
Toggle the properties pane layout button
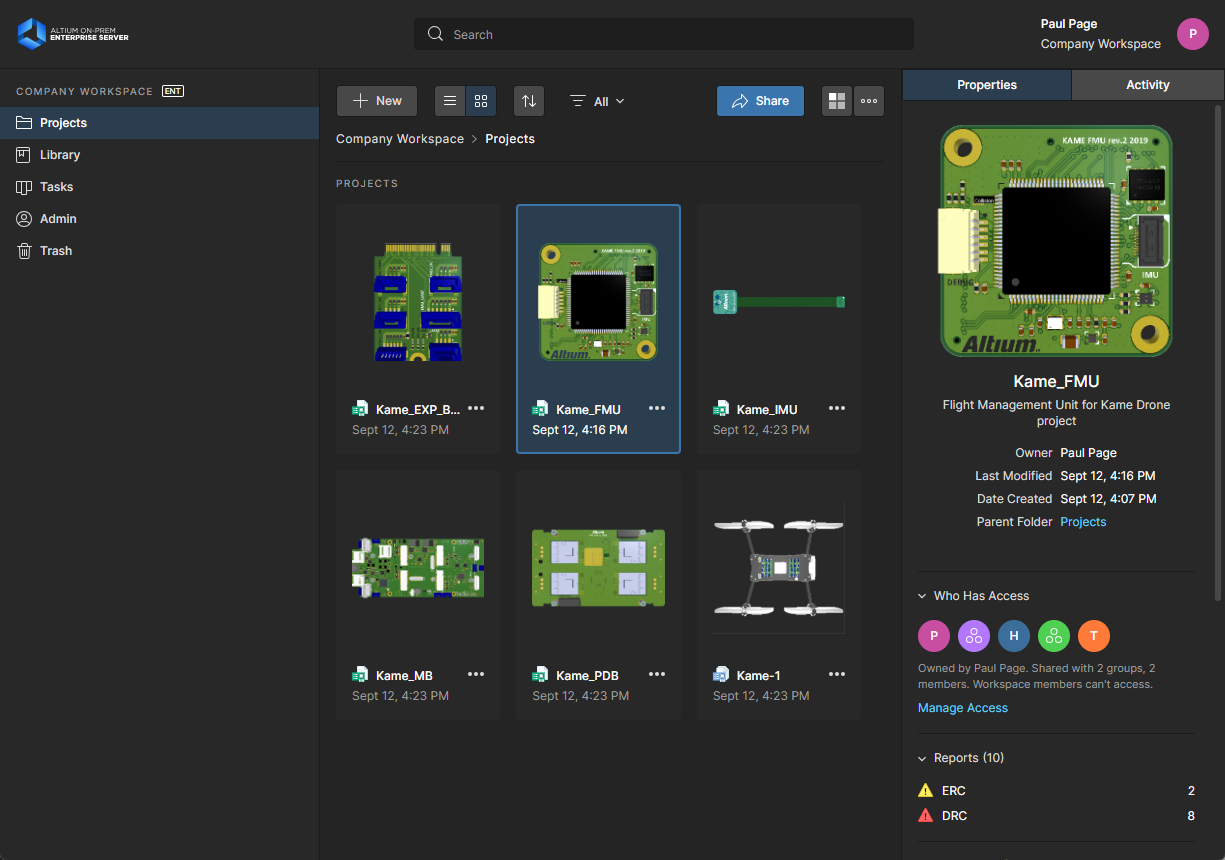pos(837,101)
